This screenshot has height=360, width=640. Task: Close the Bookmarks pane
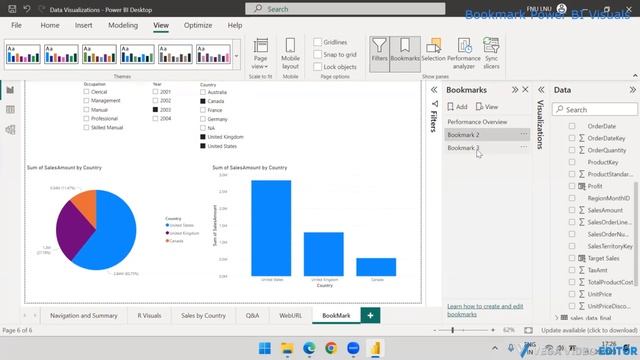pos(525,89)
